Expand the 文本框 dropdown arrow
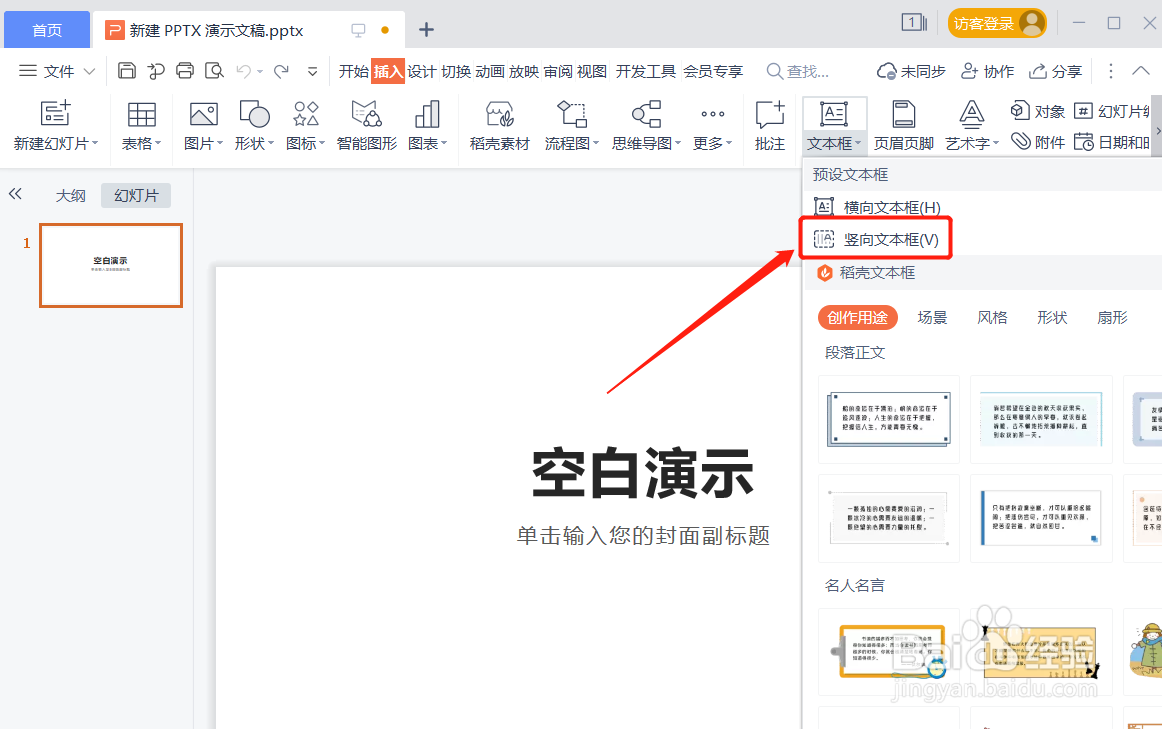 click(858, 143)
